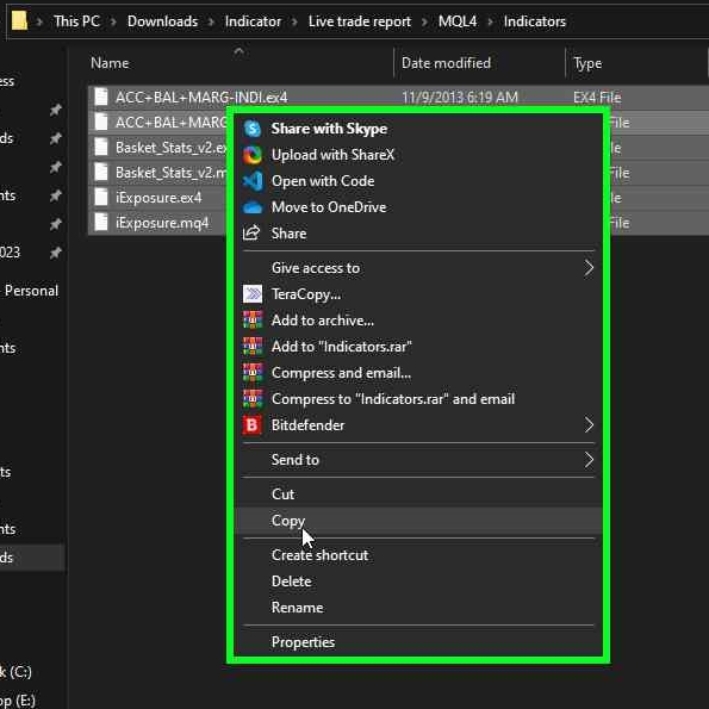Viewport: 709px width, 709px height.
Task: Click the red Bitdefender B icon
Action: coord(252,425)
